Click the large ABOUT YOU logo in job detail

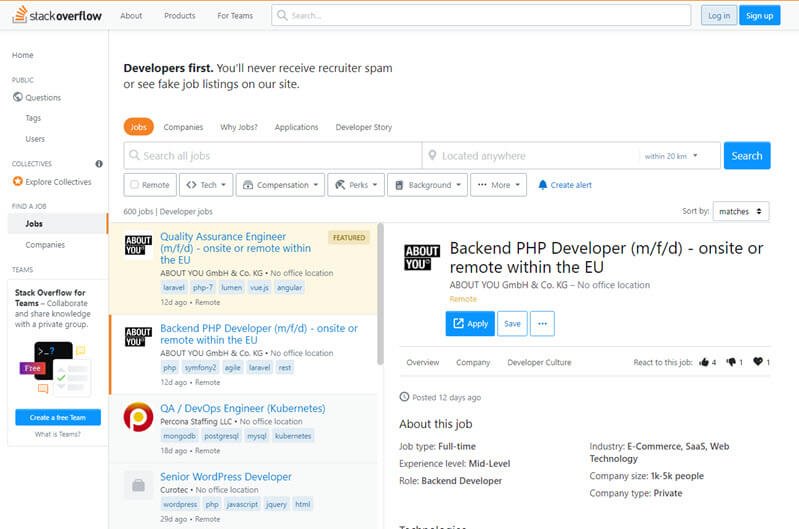[x=422, y=257]
